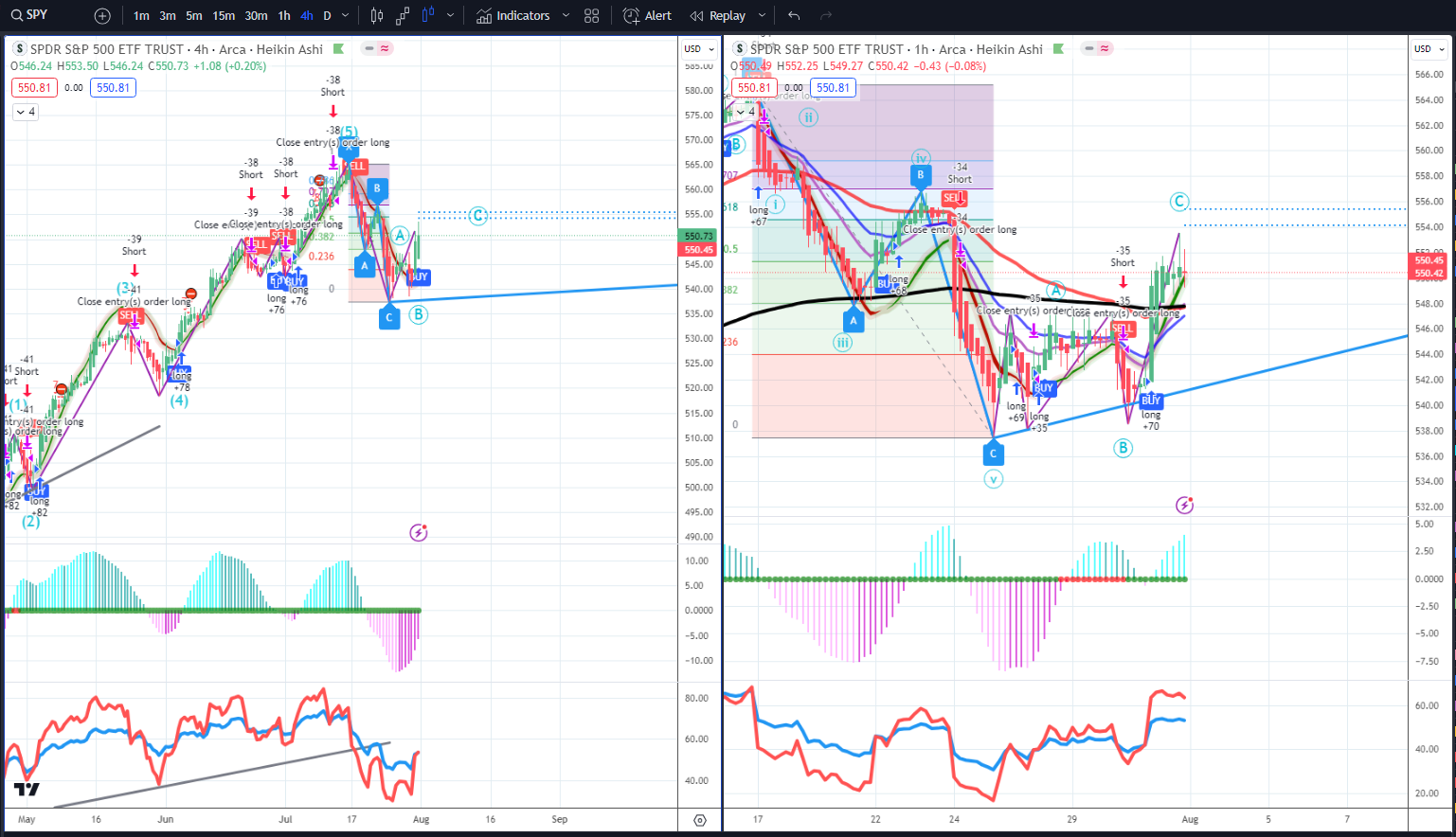
Task: Expand the Replay options dropdown arrow
Action: (x=762, y=16)
